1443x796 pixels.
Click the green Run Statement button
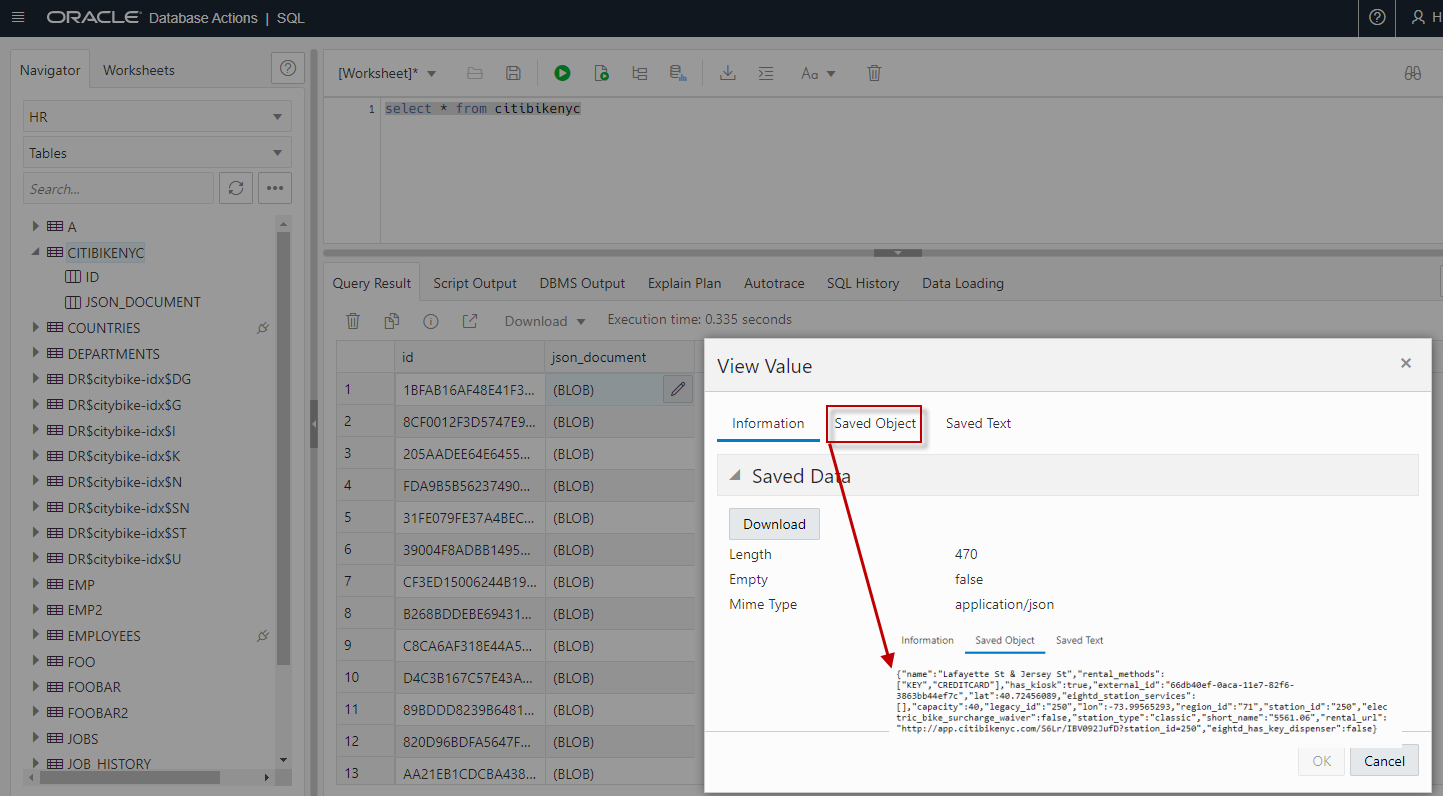coord(562,73)
